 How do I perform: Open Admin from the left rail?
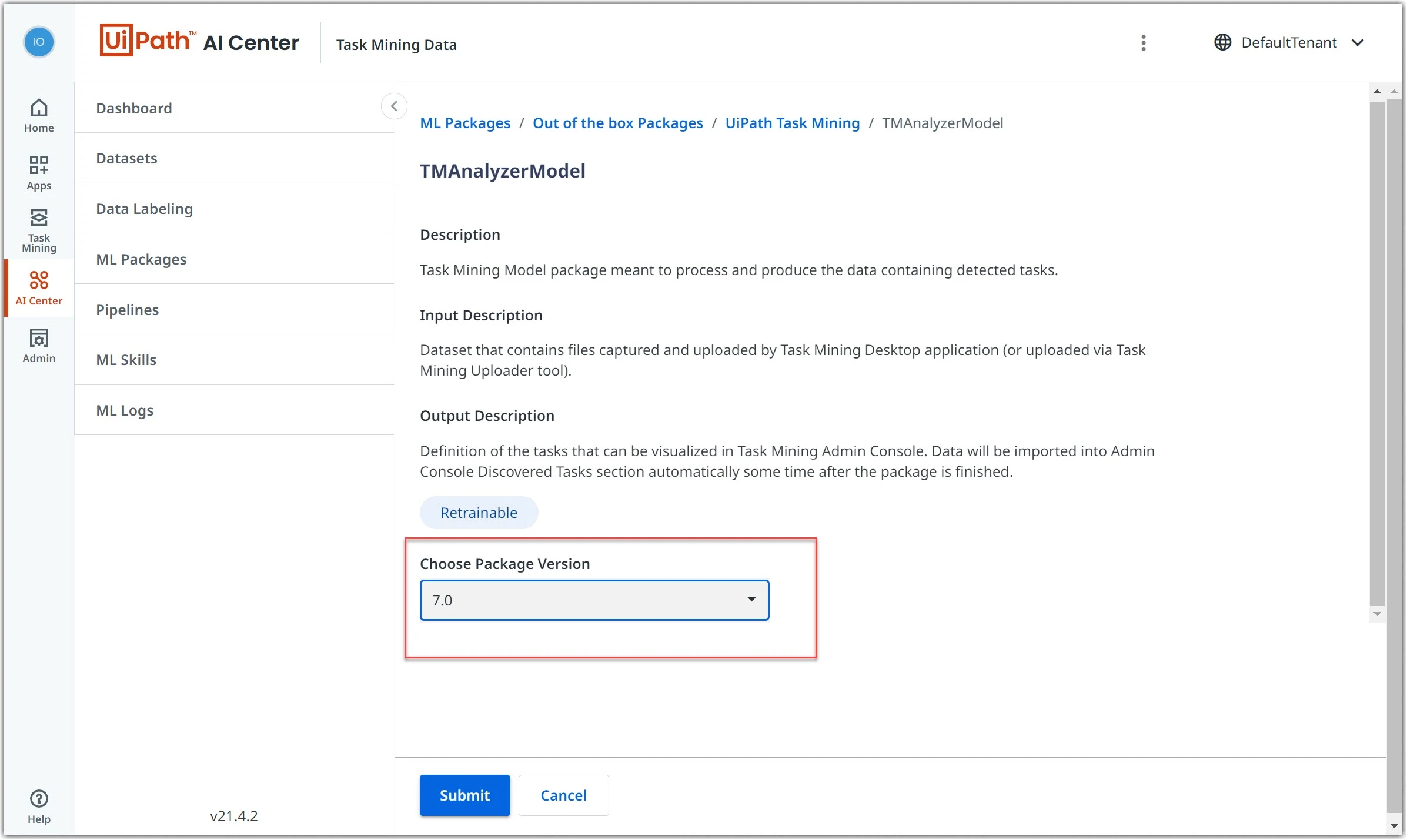(39, 346)
